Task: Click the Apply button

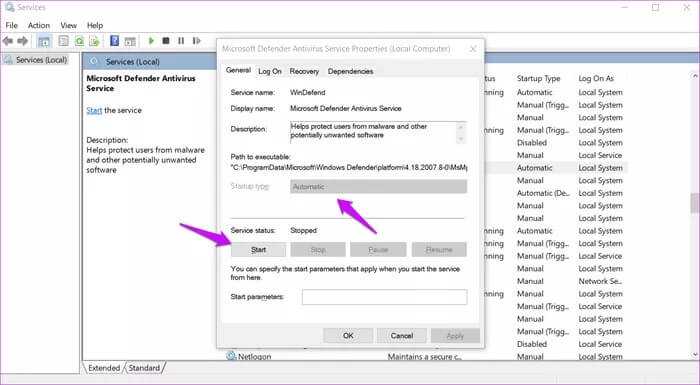Action: pos(455,335)
